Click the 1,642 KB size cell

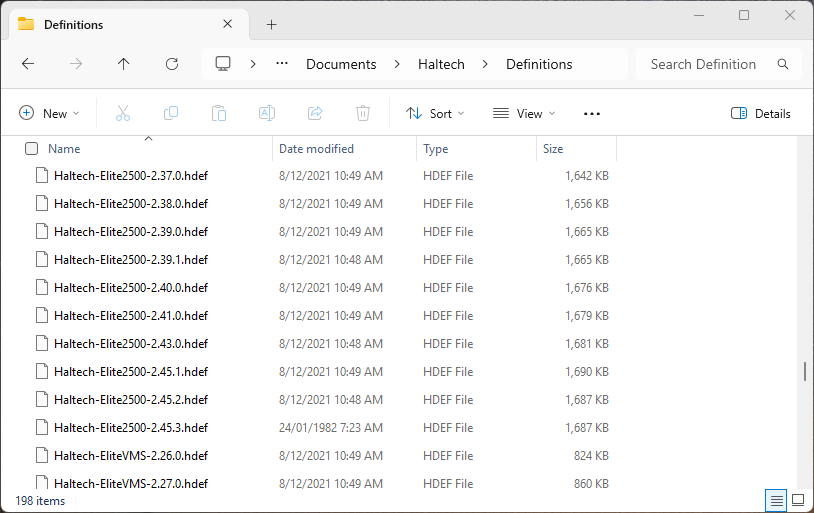point(587,176)
